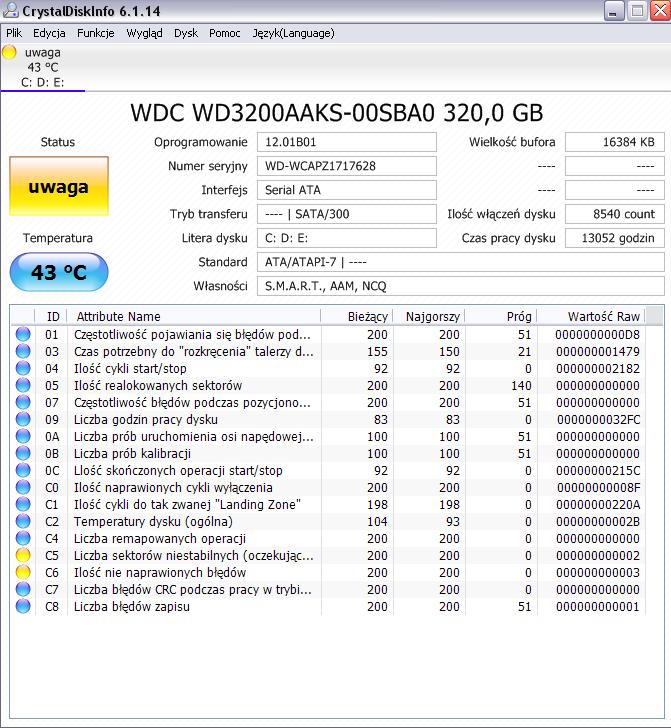The height and width of the screenshot is (728, 671).
Task: Click the Wartość Raw column header
Action: coord(591,316)
